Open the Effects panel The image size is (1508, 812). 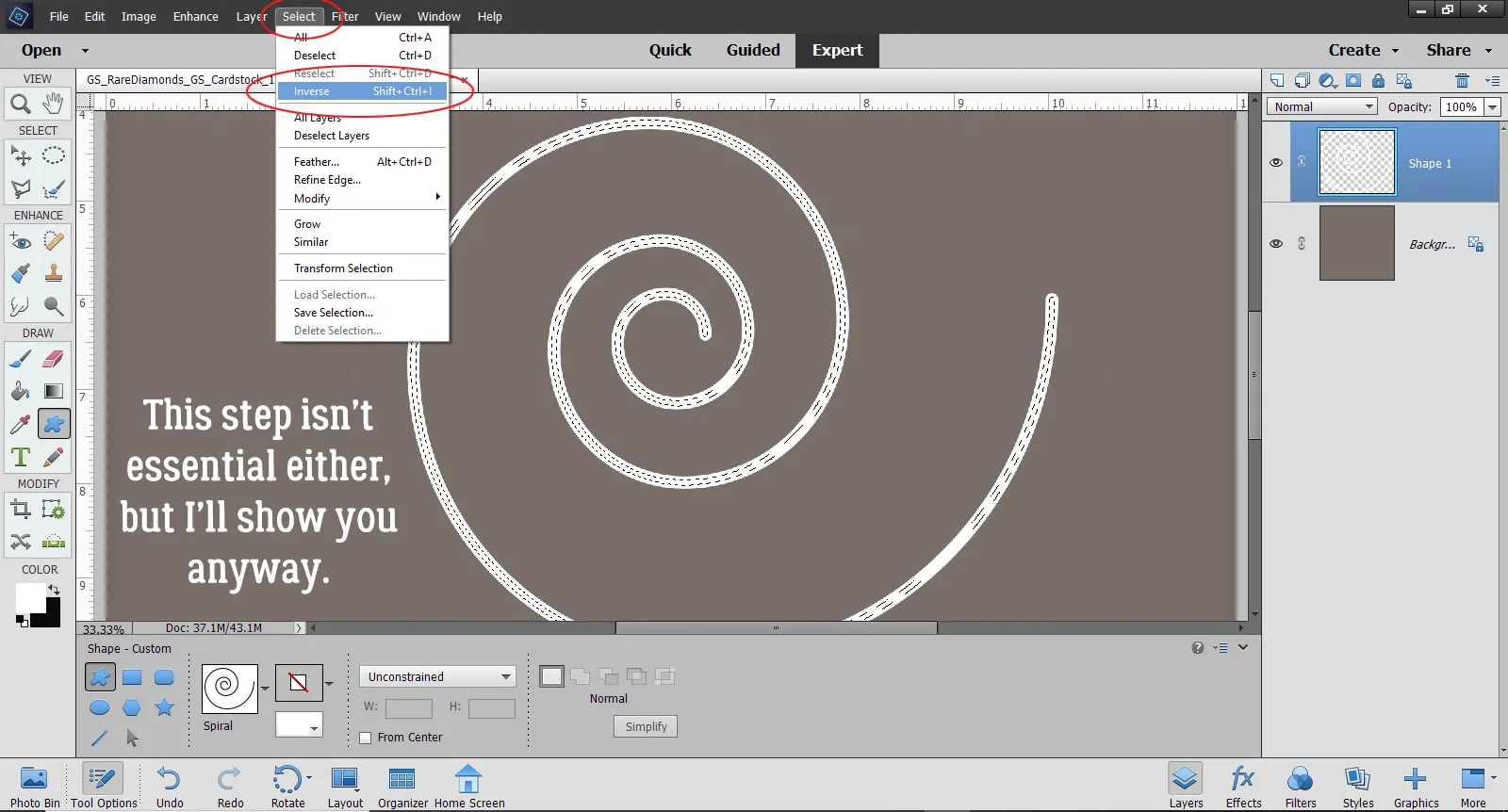[1243, 786]
